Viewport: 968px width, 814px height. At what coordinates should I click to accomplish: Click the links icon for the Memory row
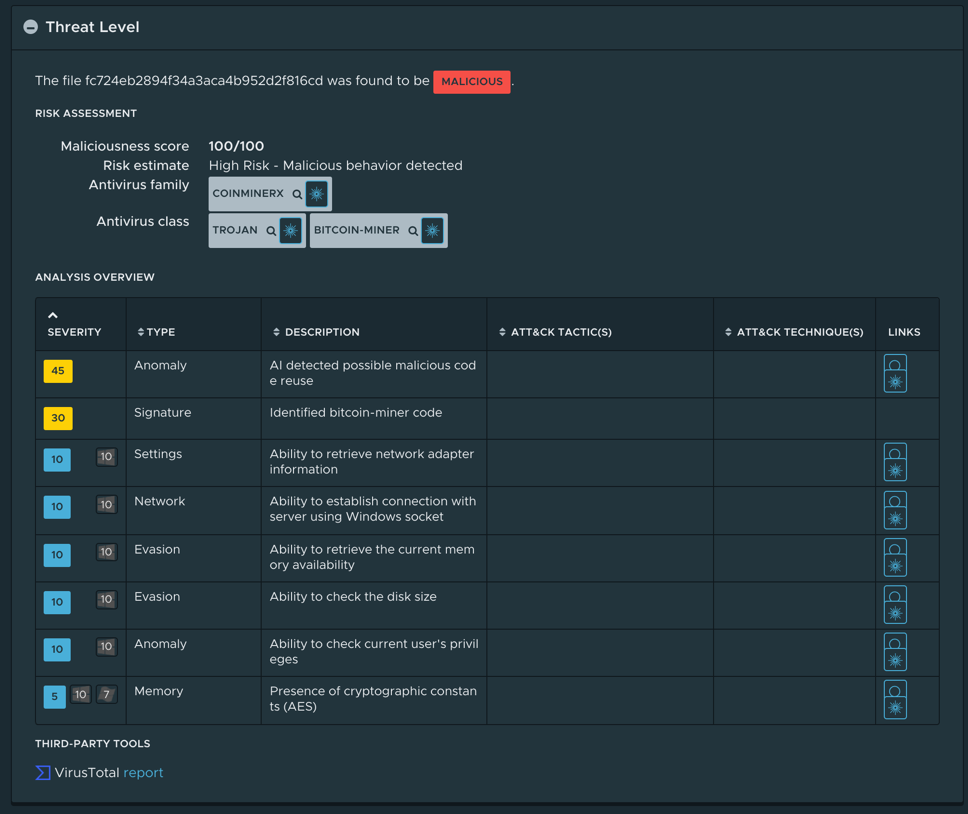click(x=895, y=700)
